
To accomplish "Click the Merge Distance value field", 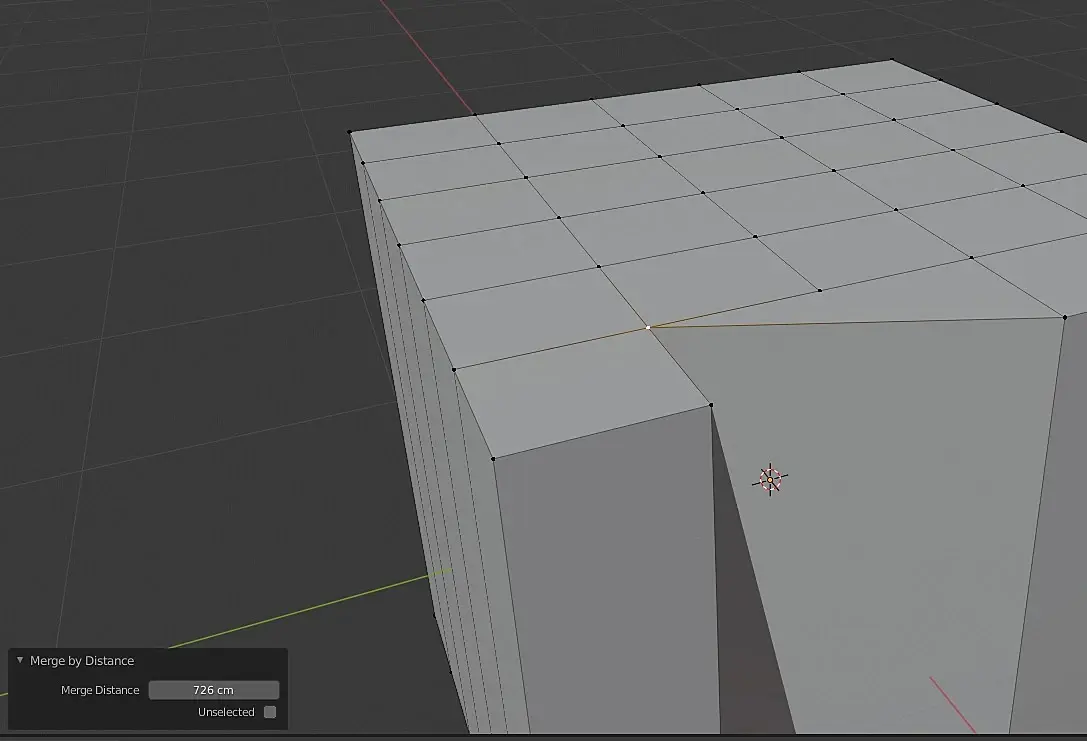I will click(214, 690).
